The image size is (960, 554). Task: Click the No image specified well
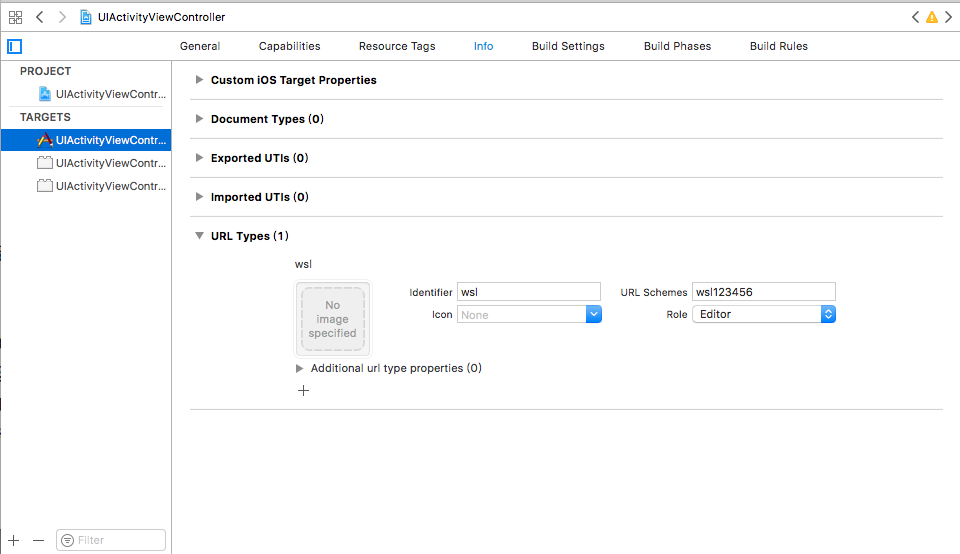pos(333,319)
